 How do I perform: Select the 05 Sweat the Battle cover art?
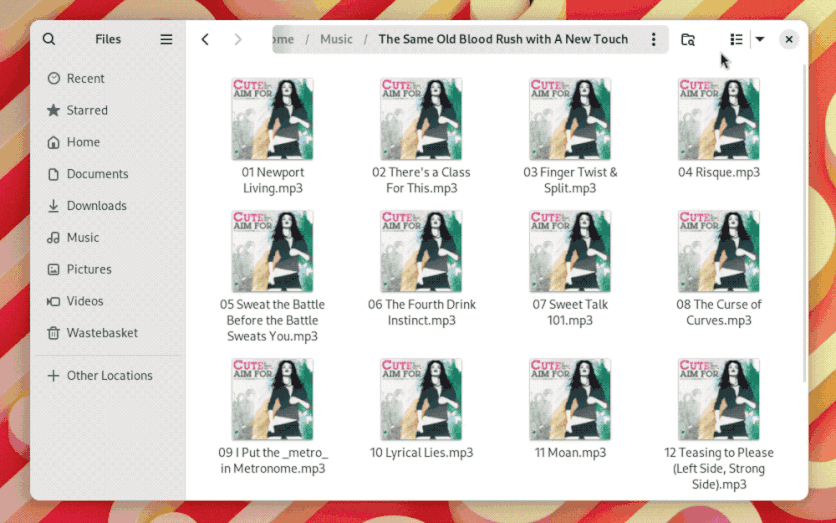(272, 251)
